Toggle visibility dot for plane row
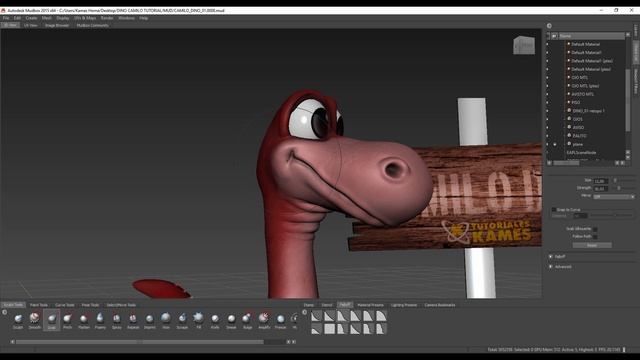 (x=548, y=144)
